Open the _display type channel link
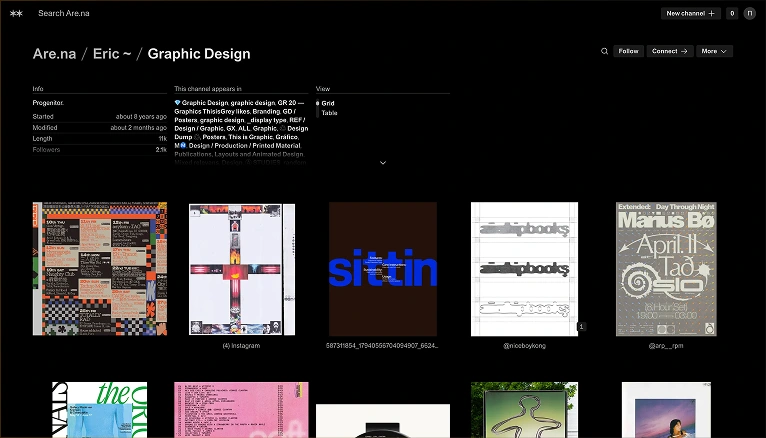Viewport: 766px width, 438px height. pyautogui.click(x=267, y=120)
